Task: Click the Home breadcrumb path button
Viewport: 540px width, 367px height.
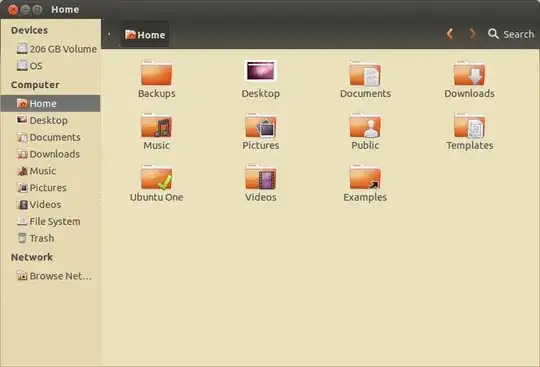Action: click(x=145, y=35)
